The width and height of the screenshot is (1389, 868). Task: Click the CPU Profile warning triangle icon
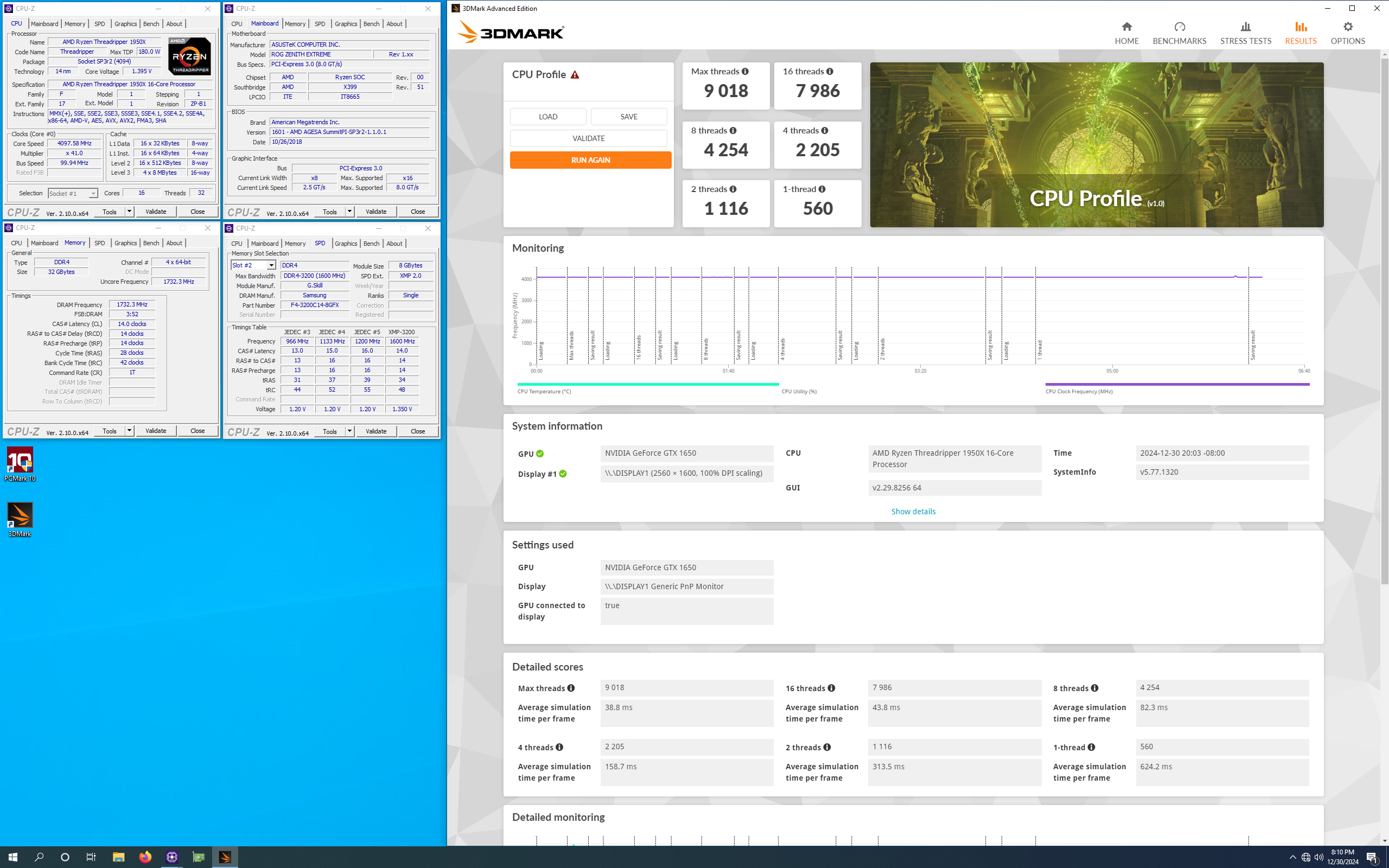(x=575, y=75)
